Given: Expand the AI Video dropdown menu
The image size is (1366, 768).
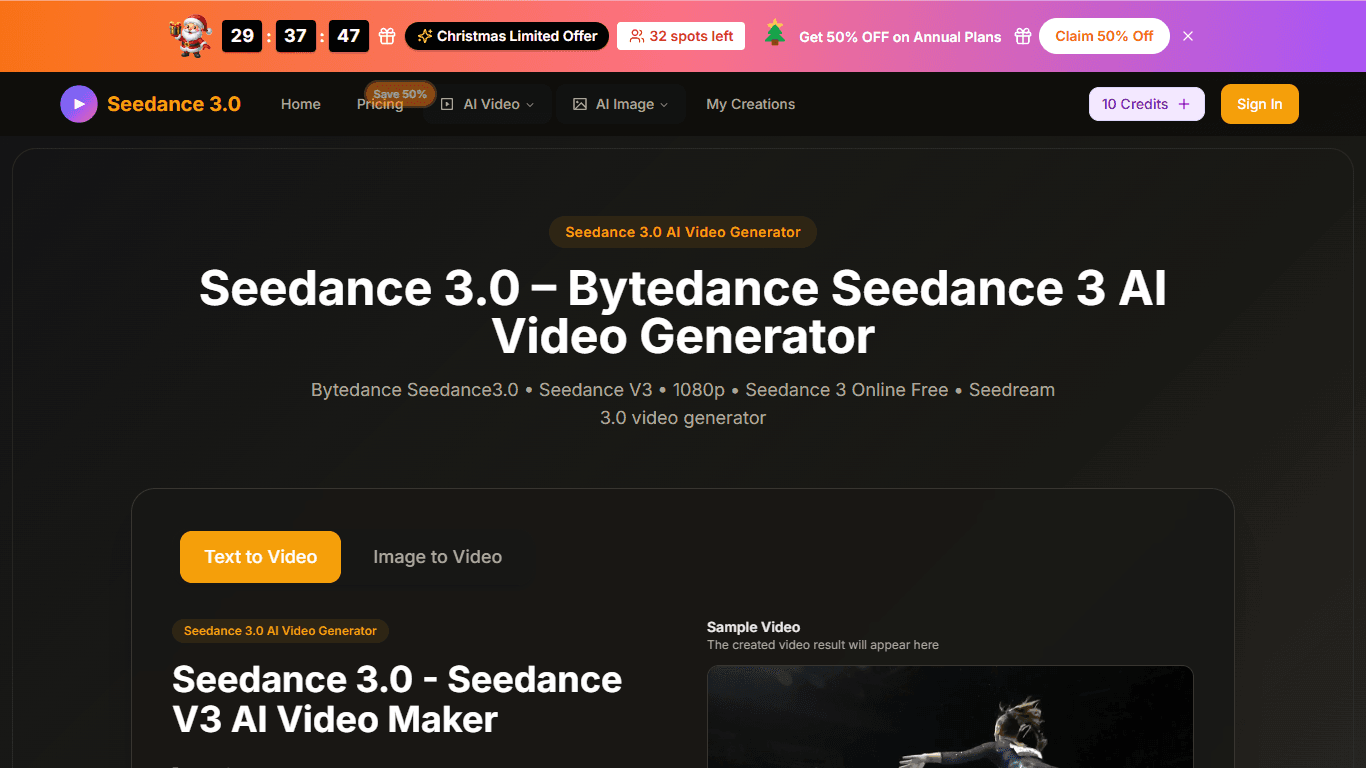Looking at the screenshot, I should click(x=488, y=104).
